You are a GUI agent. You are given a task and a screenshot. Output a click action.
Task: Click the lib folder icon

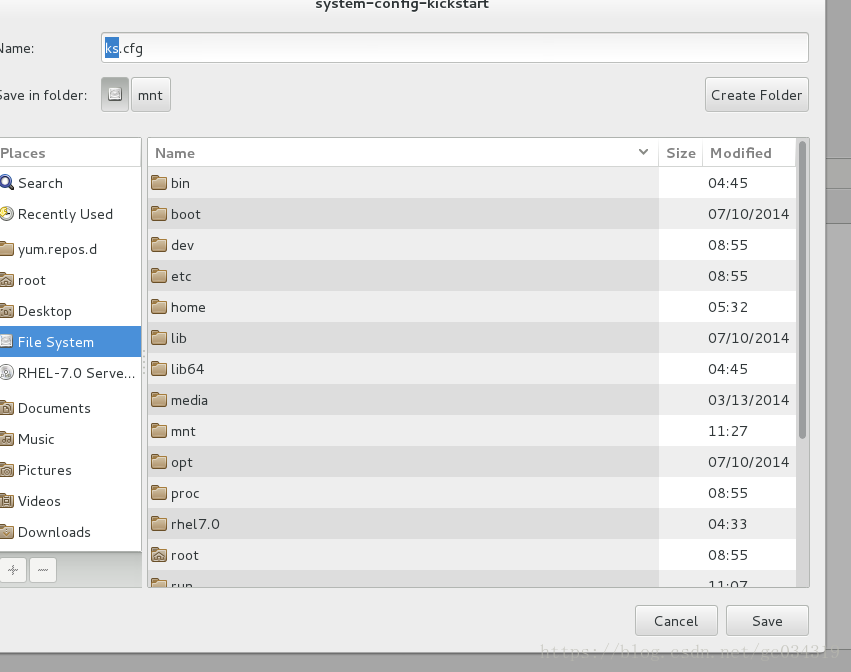click(159, 338)
